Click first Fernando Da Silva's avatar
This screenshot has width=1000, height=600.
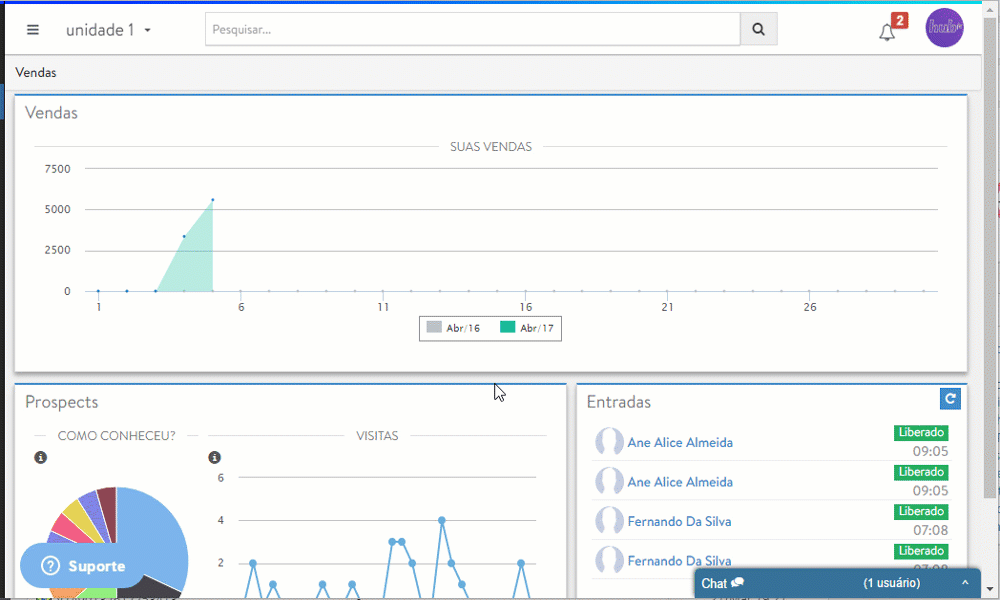pos(609,521)
